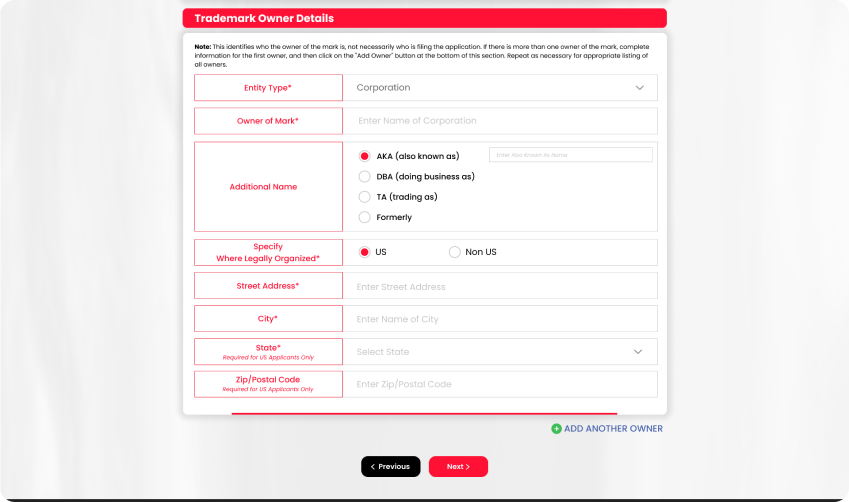
Task: Click the Entity Type chevron arrow
Action: coord(639,88)
